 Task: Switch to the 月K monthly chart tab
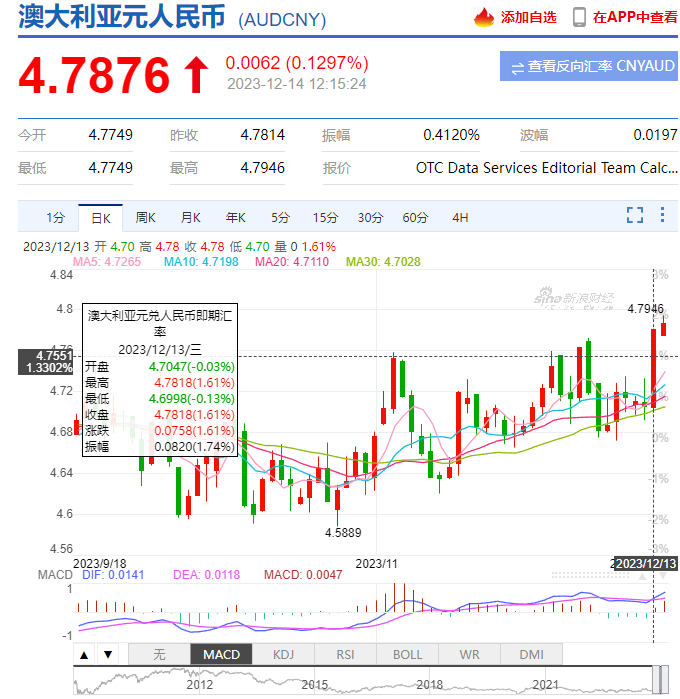coord(190,217)
